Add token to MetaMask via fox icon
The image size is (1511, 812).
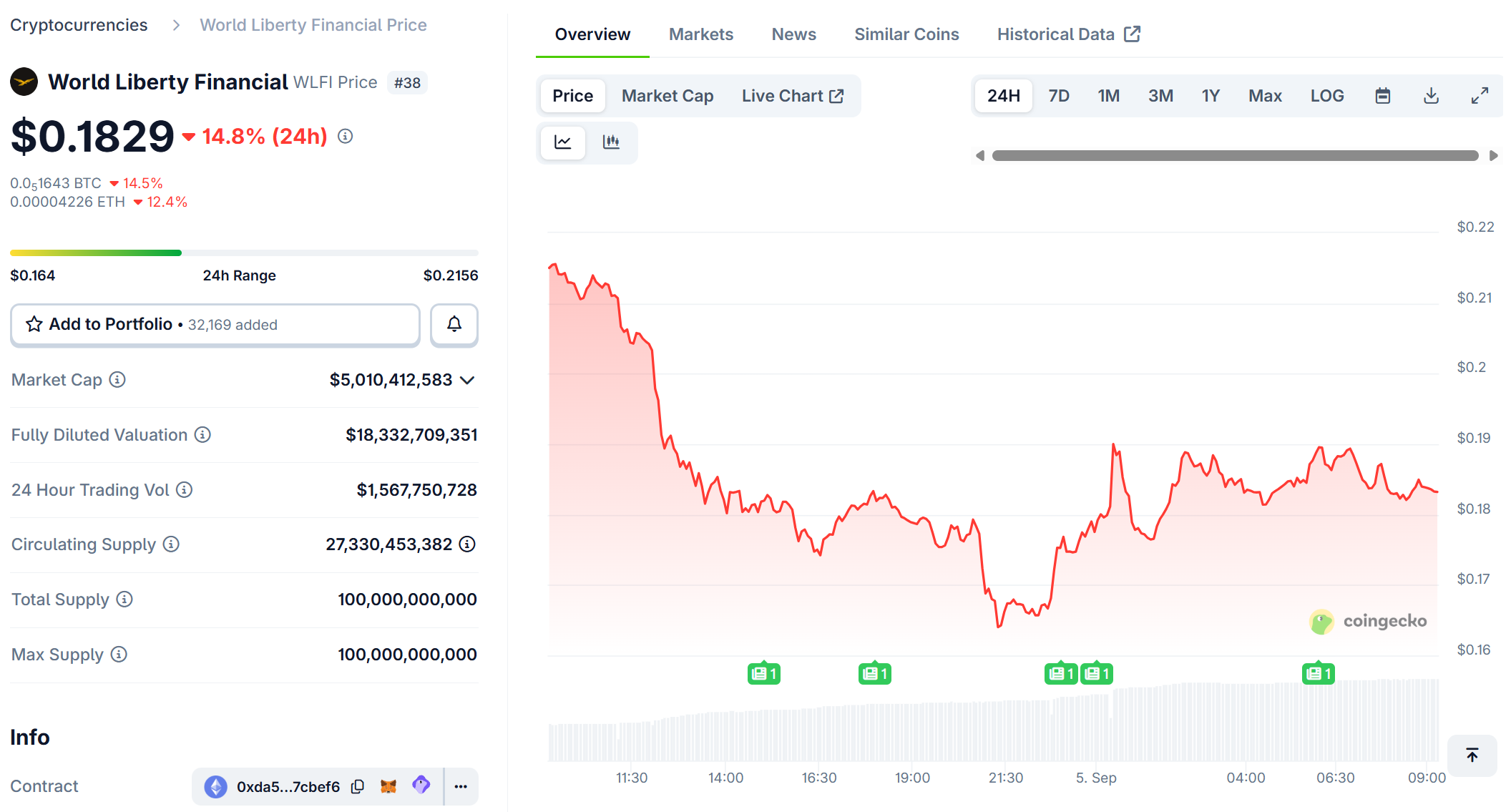[x=388, y=787]
